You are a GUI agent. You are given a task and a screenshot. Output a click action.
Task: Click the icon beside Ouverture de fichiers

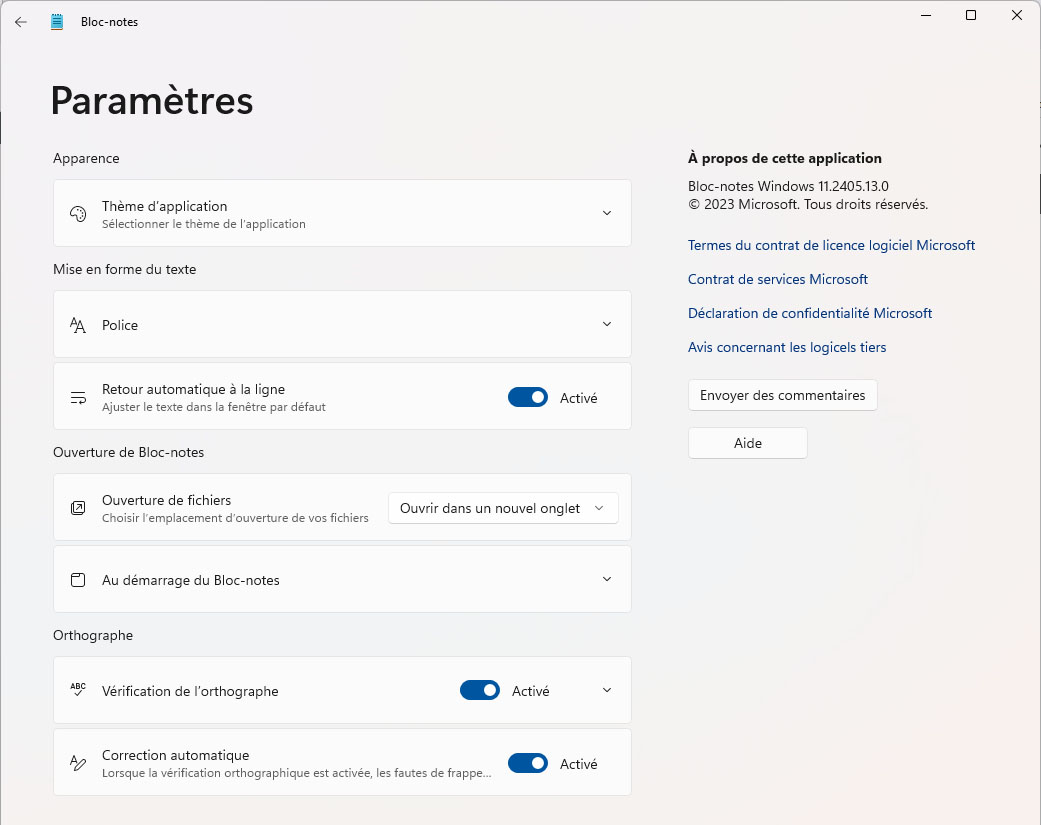[x=78, y=508]
